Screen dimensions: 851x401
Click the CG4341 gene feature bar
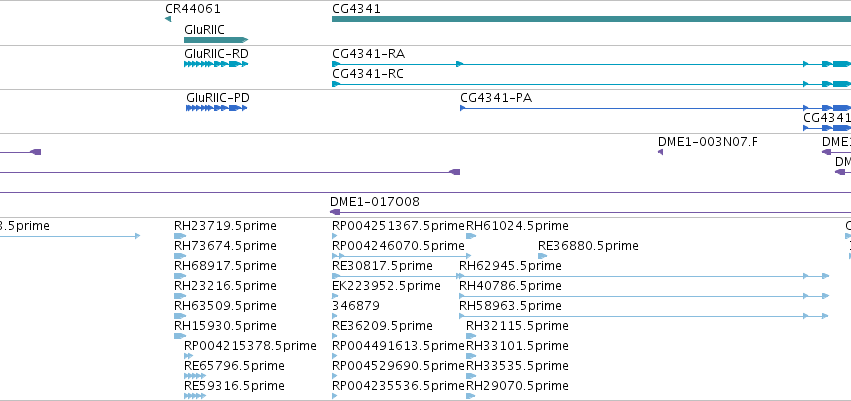(x=591, y=19)
